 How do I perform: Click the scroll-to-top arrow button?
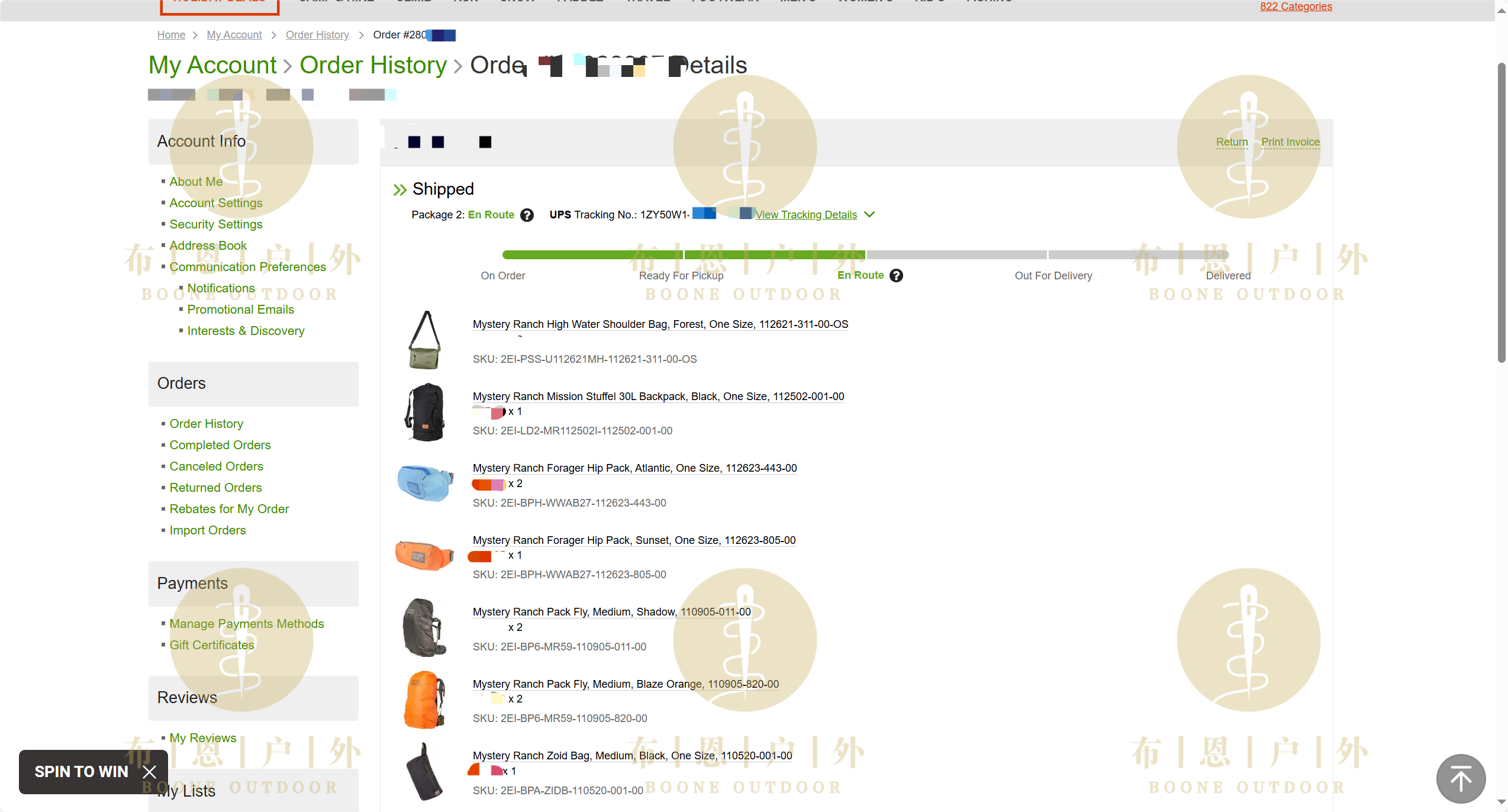click(x=1460, y=778)
